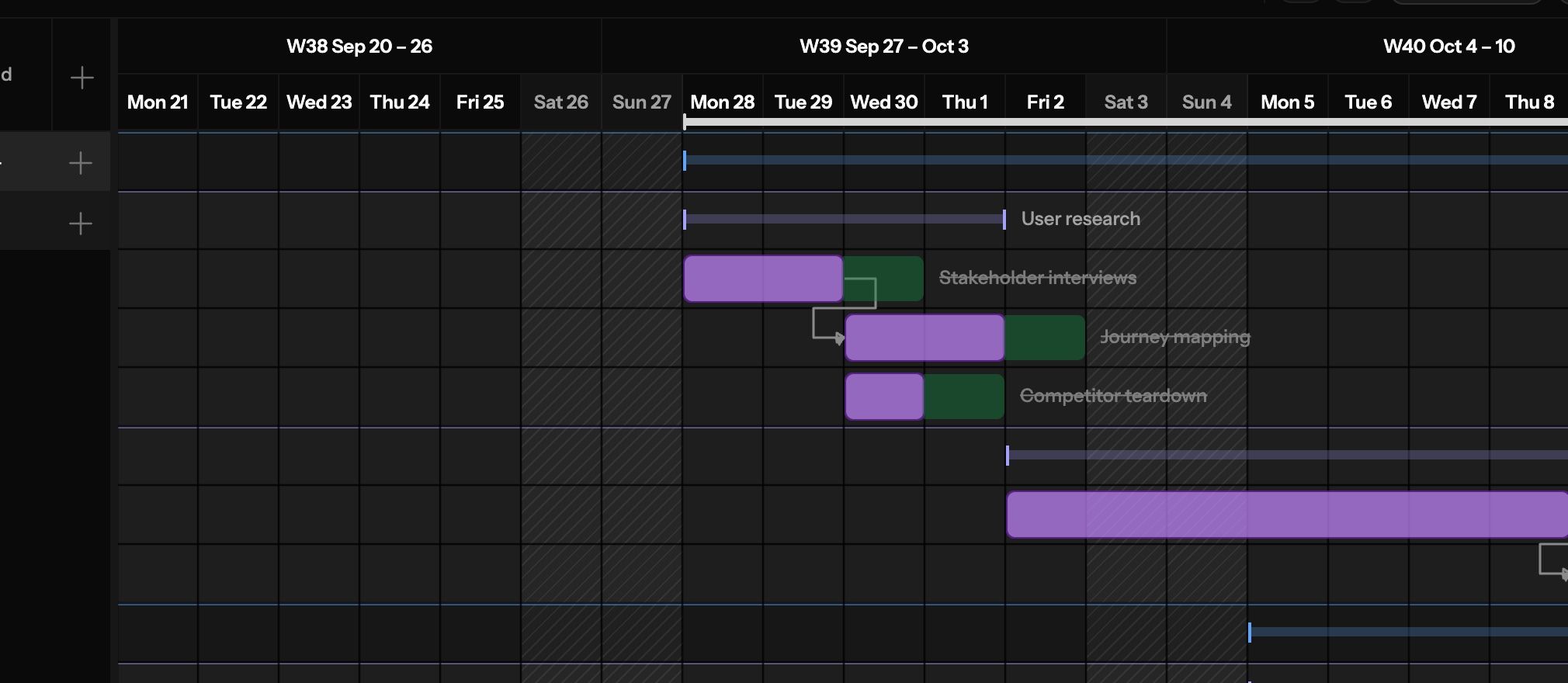
Task: Click the Fri 2 day column header
Action: (x=1046, y=102)
